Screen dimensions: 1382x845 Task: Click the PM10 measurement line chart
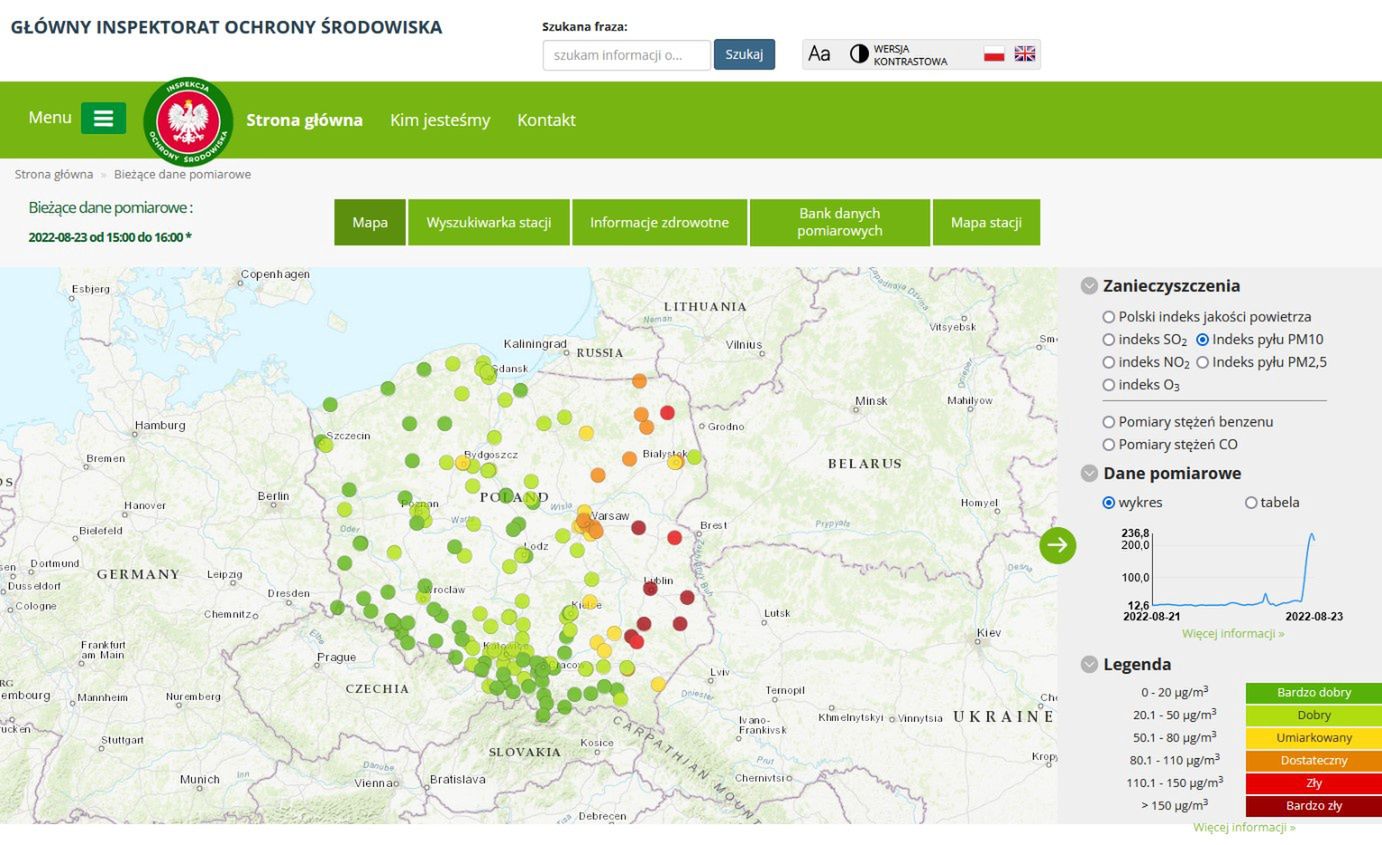[x=1234, y=569]
